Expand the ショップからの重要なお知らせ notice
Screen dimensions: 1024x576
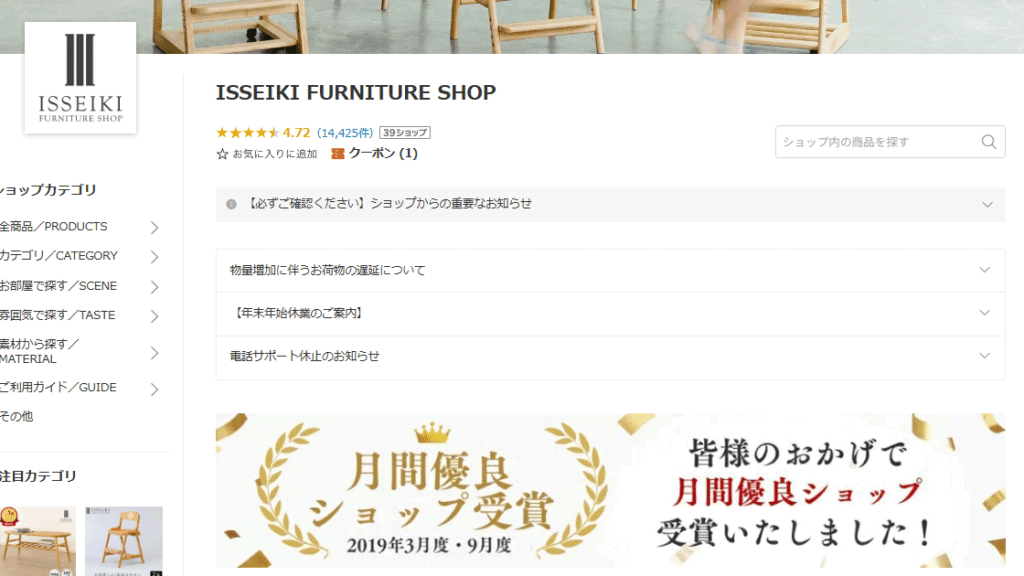611,204
